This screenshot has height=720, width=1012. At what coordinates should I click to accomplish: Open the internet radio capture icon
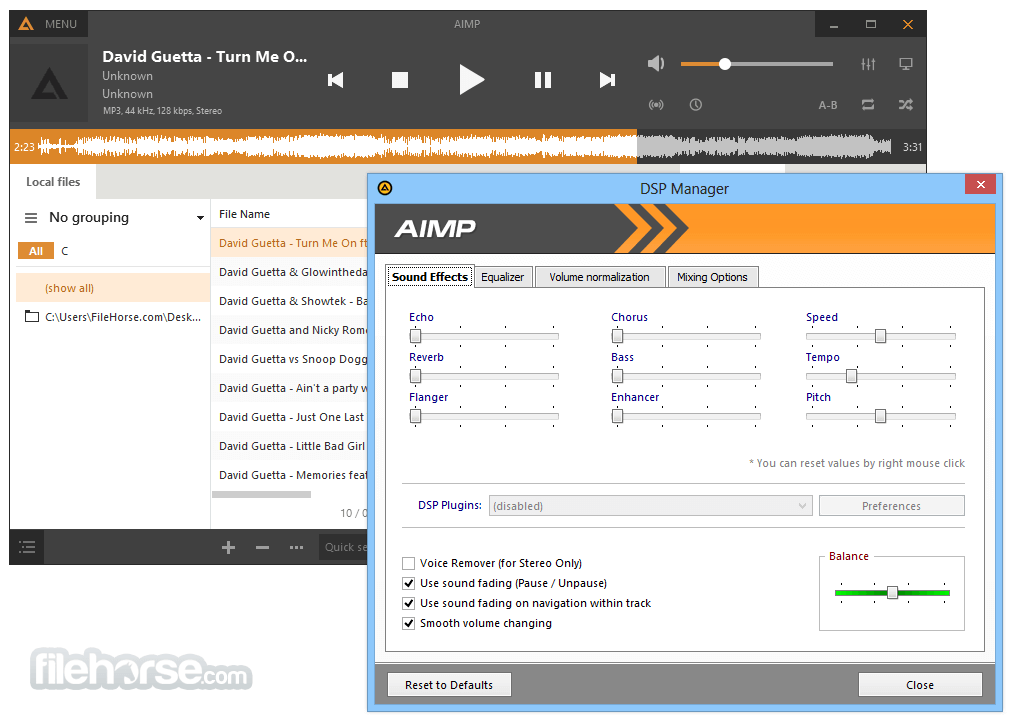click(x=656, y=105)
